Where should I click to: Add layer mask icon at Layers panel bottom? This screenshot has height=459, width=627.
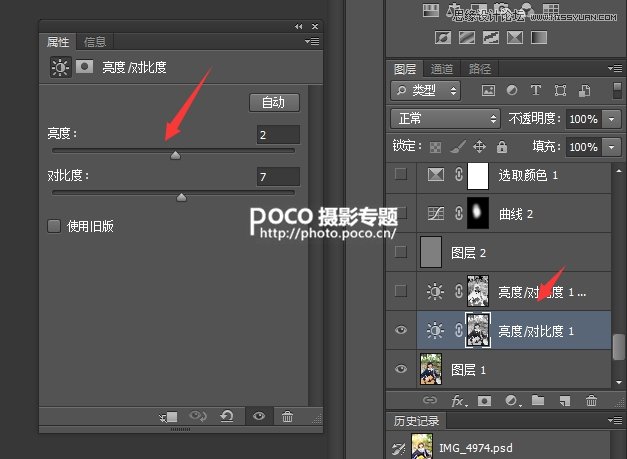[484, 400]
